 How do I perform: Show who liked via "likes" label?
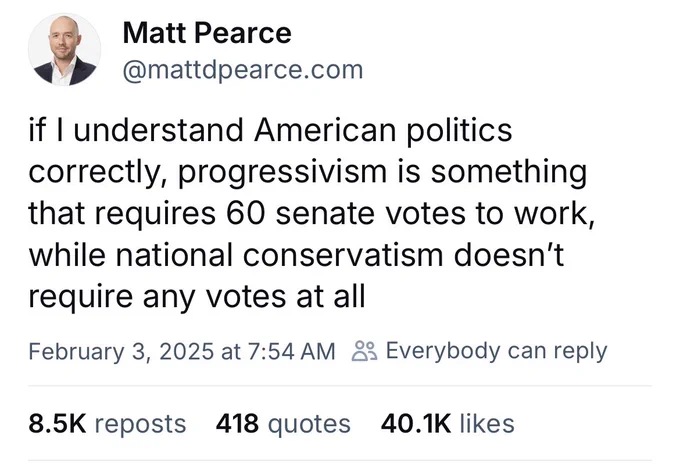tap(487, 423)
